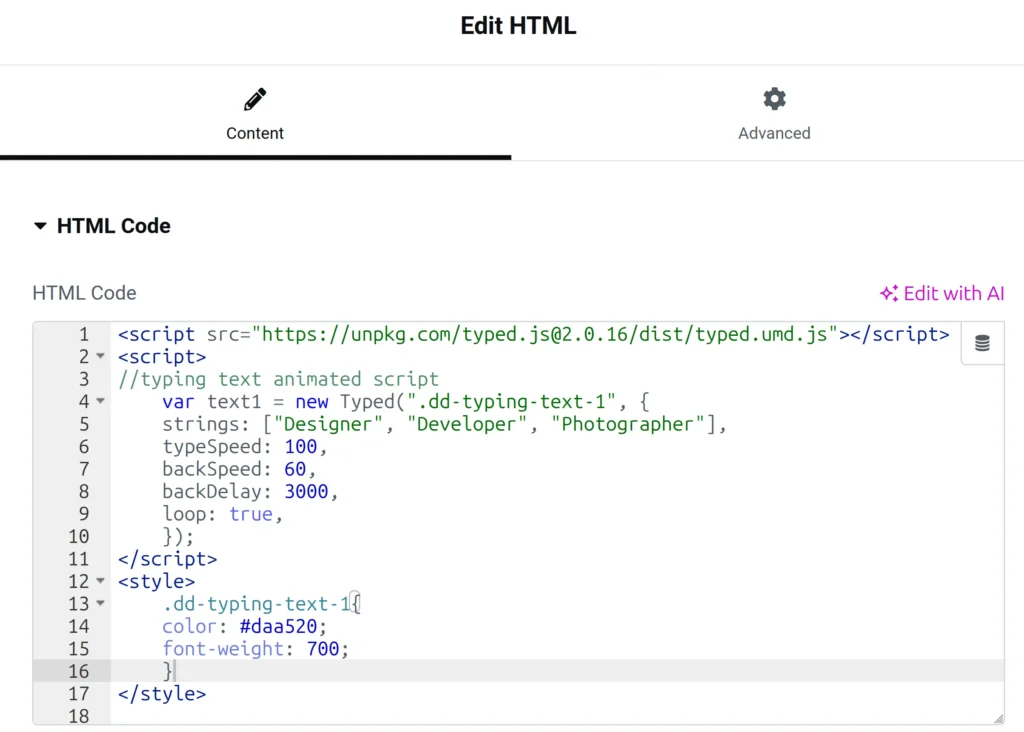Click the "Designer" string on line 5
The width and height of the screenshot is (1024, 732).
point(328,424)
